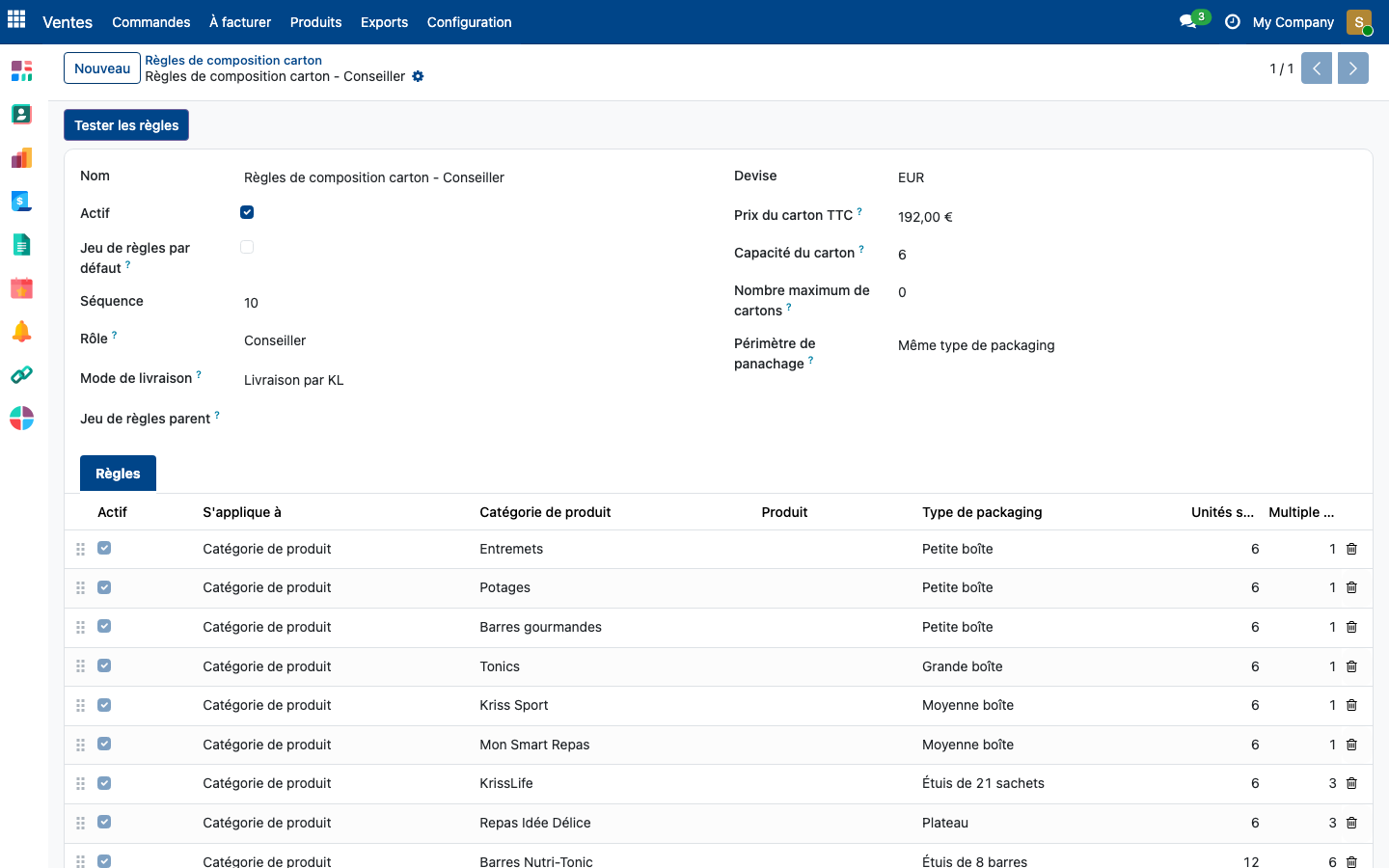This screenshot has width=1389, height=868.
Task: Delete the Entremets rule with trash icon
Action: click(1351, 549)
